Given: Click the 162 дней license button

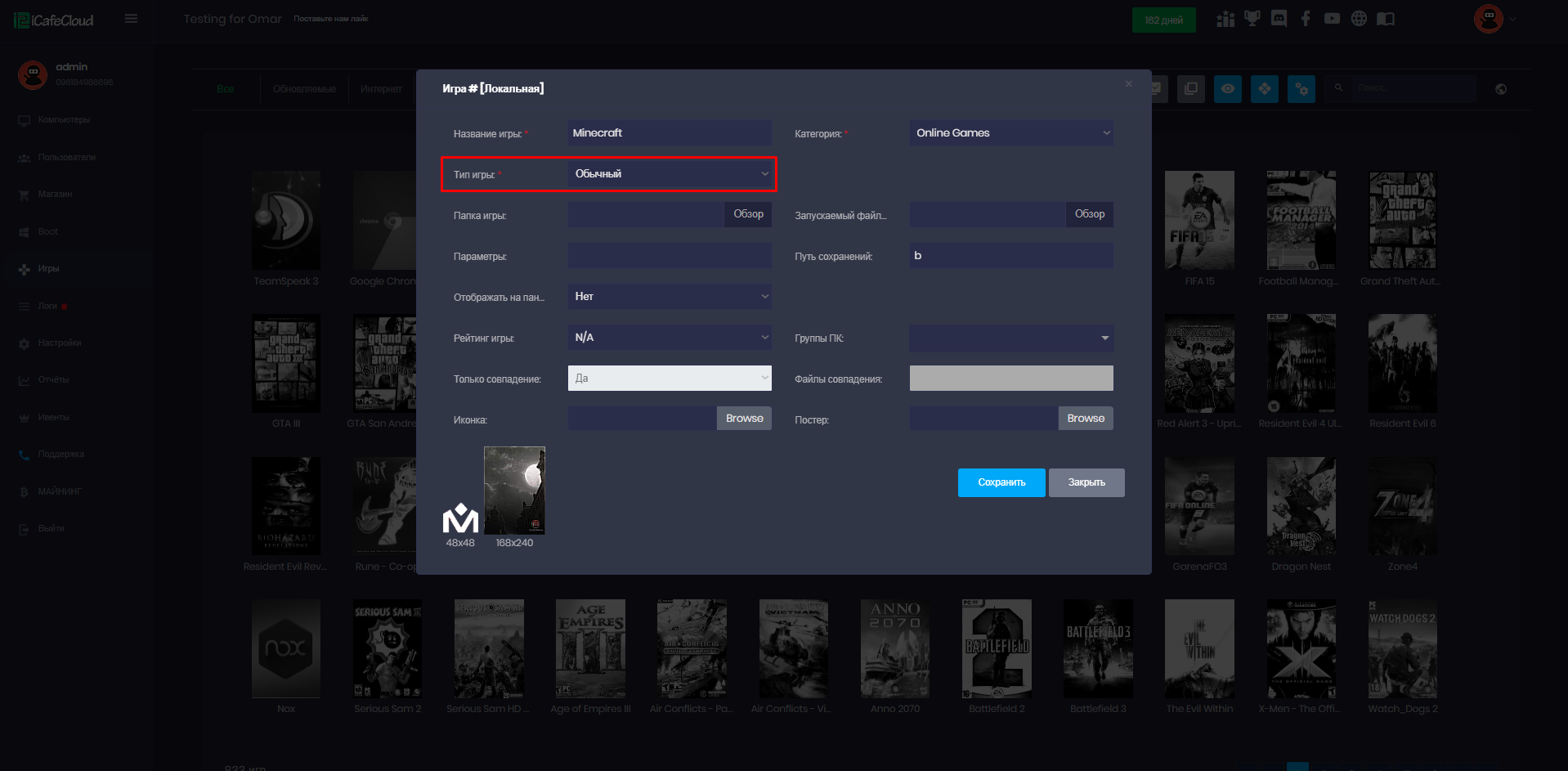Looking at the screenshot, I should click(x=1163, y=20).
